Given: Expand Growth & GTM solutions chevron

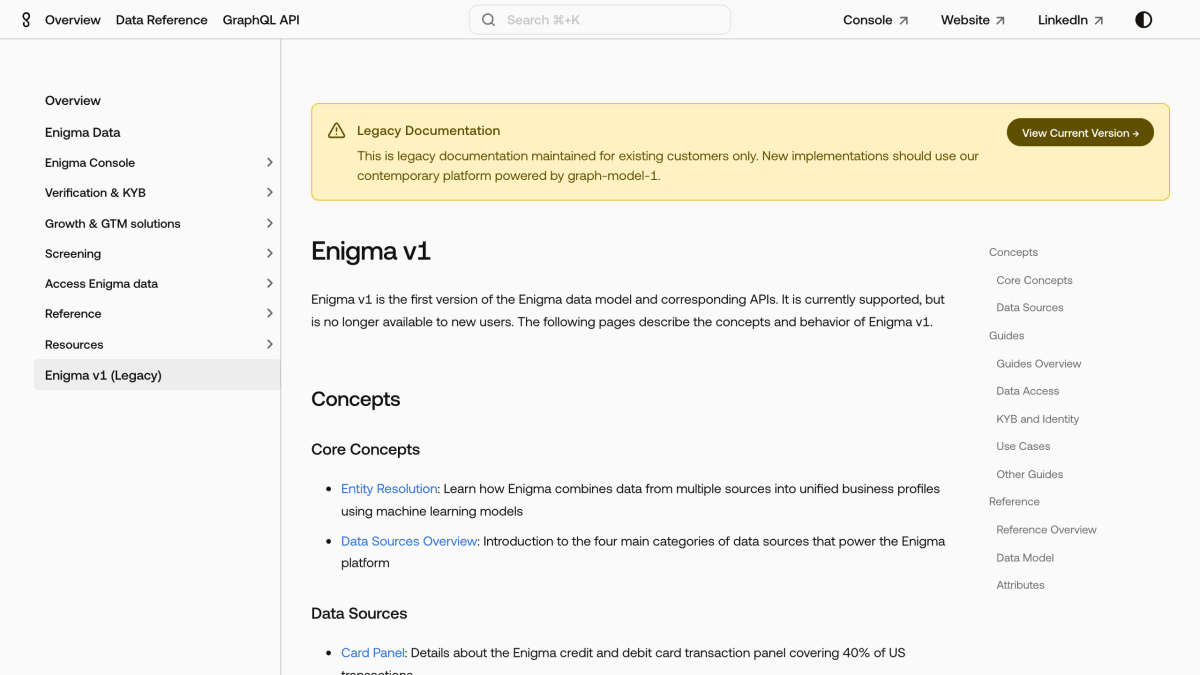Looking at the screenshot, I should pyautogui.click(x=270, y=223).
